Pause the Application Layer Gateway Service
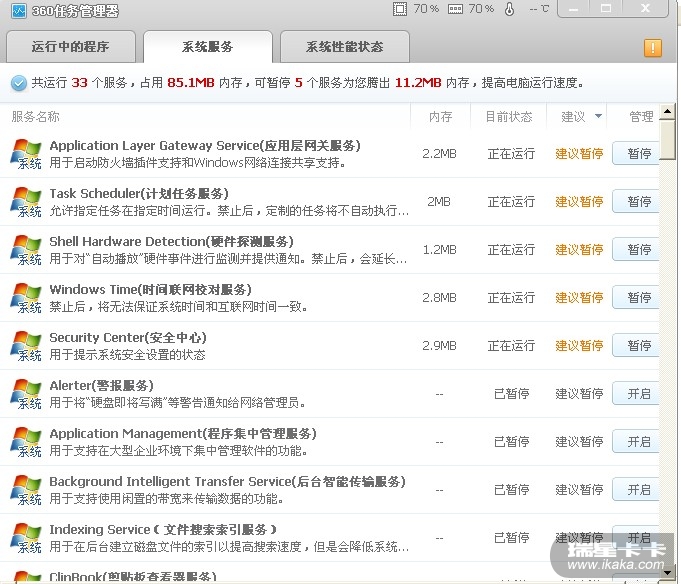Screen dimensions: 681x584 (x=636, y=153)
